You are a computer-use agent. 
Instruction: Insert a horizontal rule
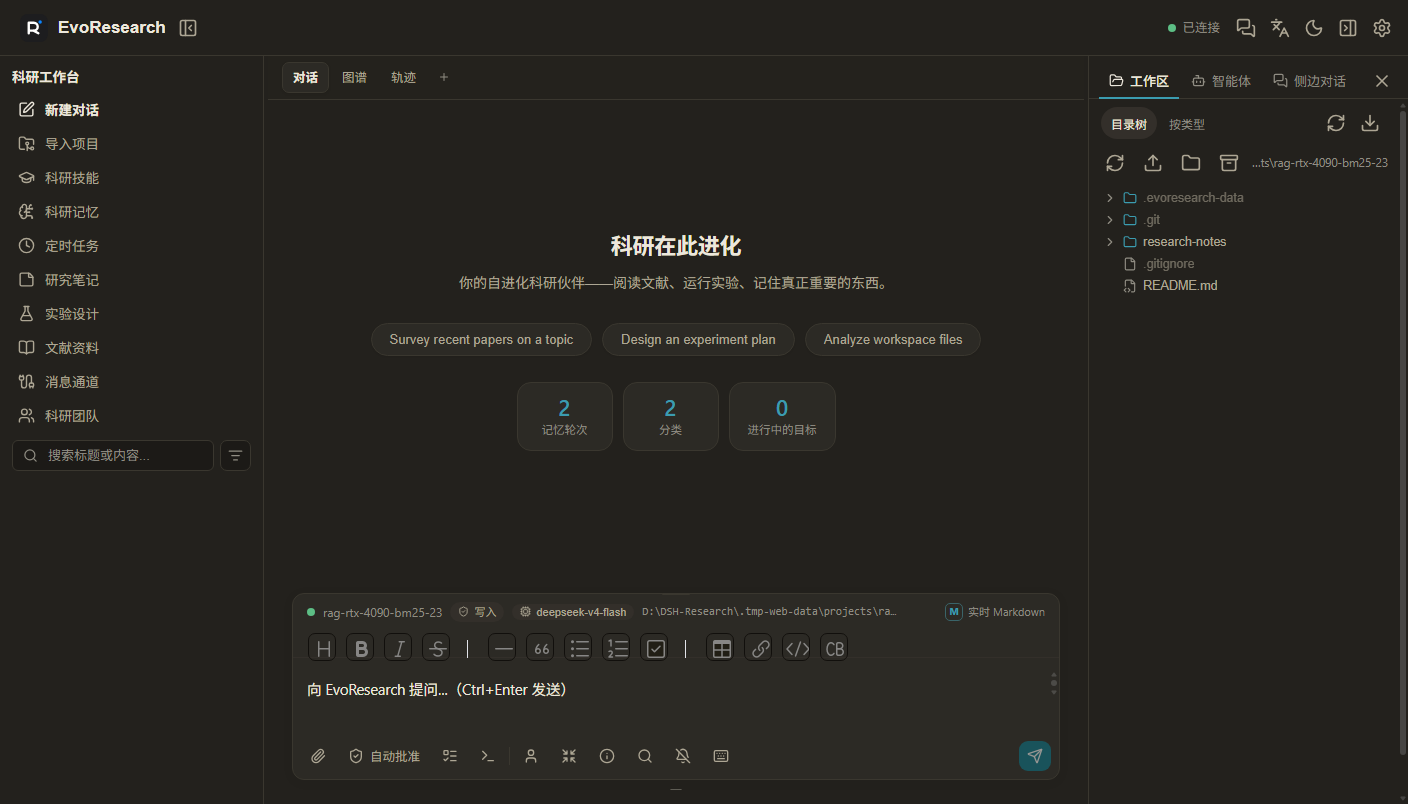(504, 648)
